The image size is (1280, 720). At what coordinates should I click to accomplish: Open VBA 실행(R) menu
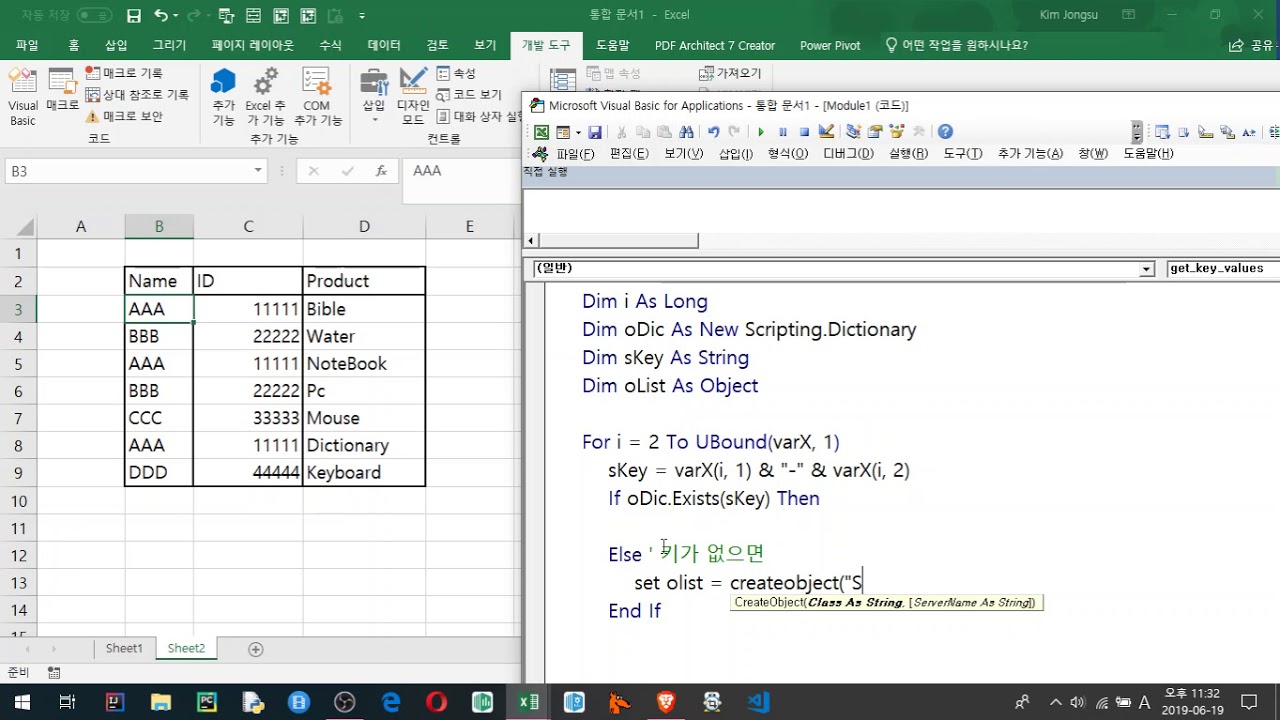(x=908, y=154)
